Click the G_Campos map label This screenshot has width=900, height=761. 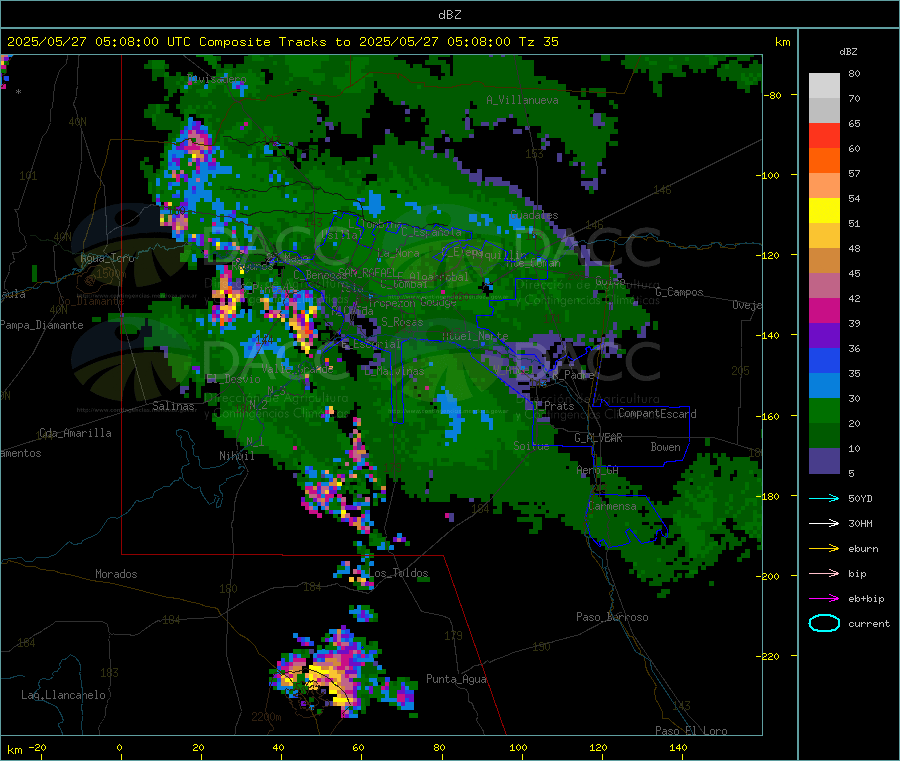point(680,292)
